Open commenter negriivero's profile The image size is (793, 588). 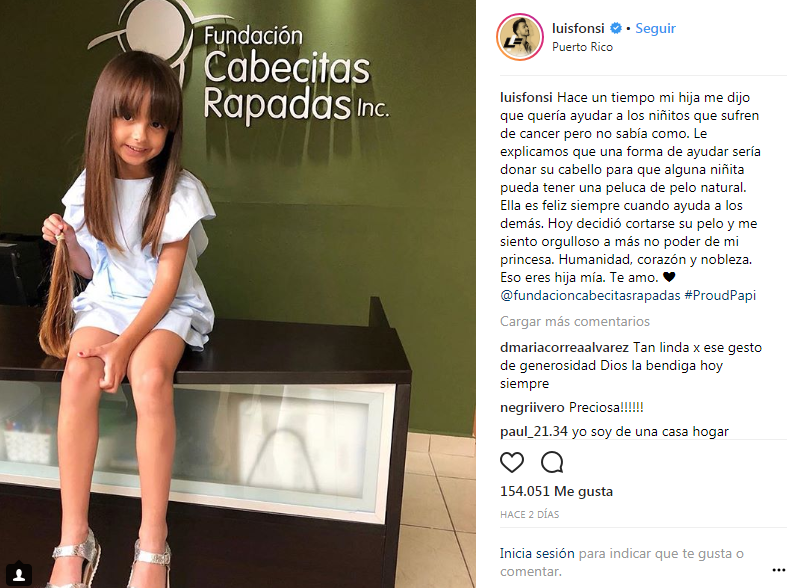(x=532, y=408)
